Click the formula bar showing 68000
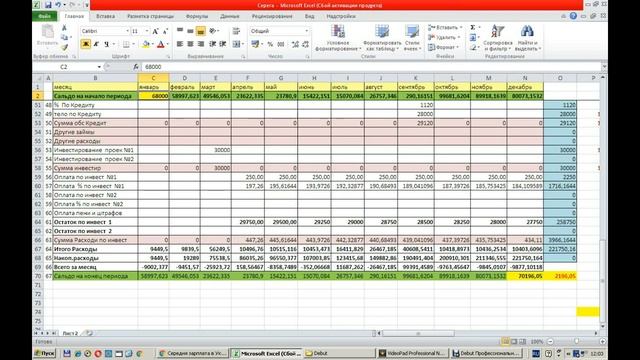 coord(371,67)
